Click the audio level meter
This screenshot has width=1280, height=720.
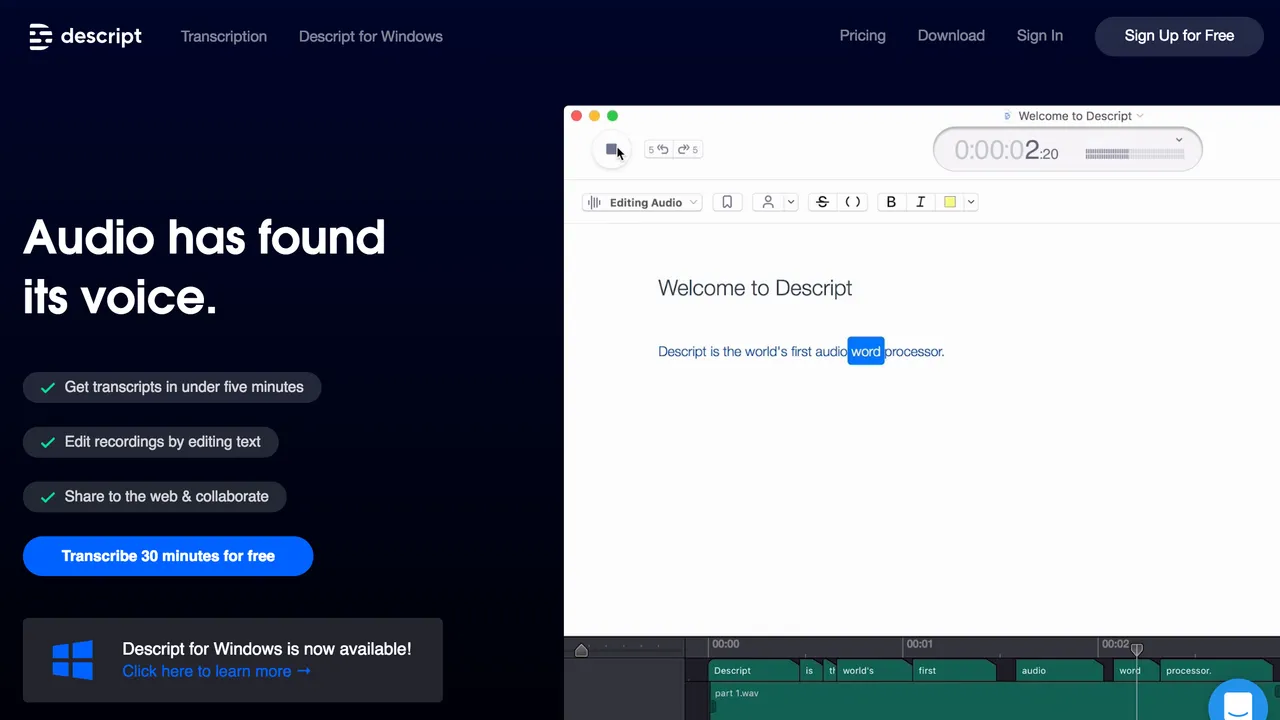[x=1134, y=154]
